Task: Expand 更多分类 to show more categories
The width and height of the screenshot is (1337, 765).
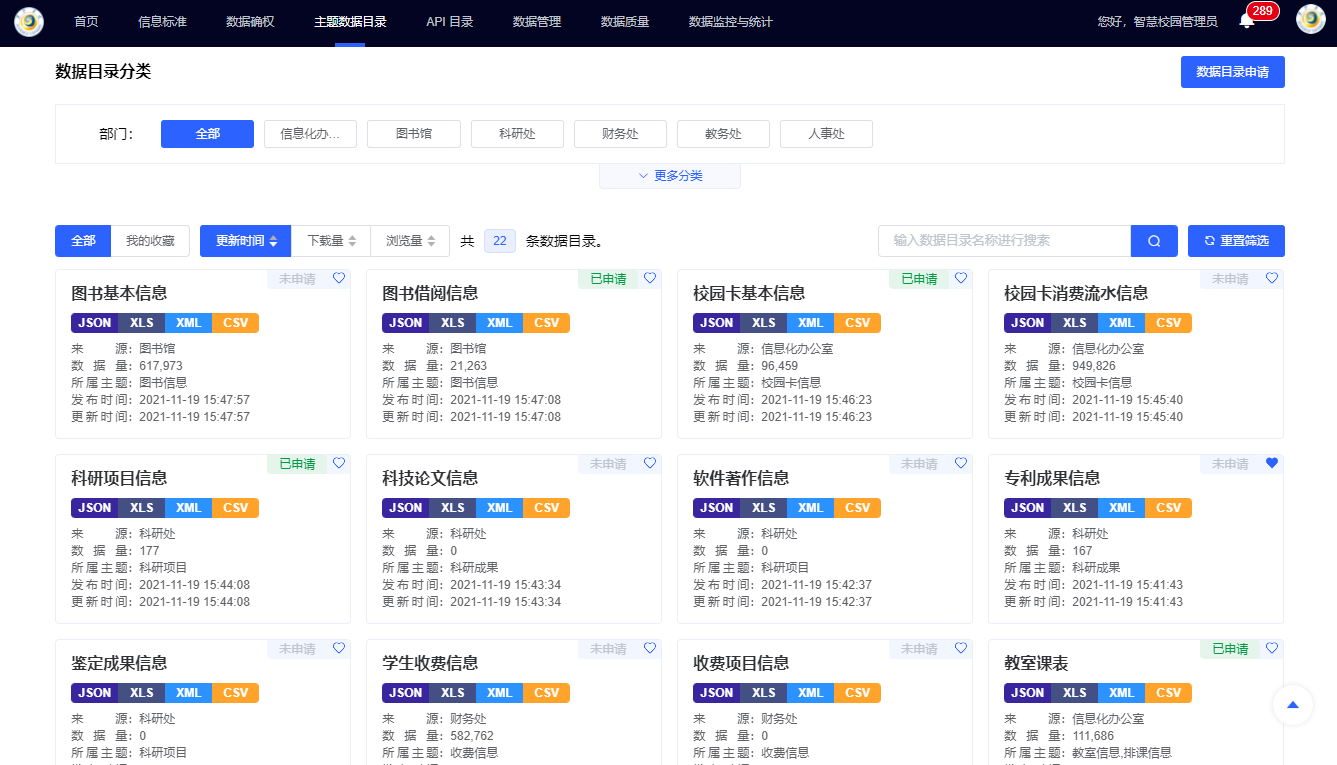Action: (x=669, y=174)
